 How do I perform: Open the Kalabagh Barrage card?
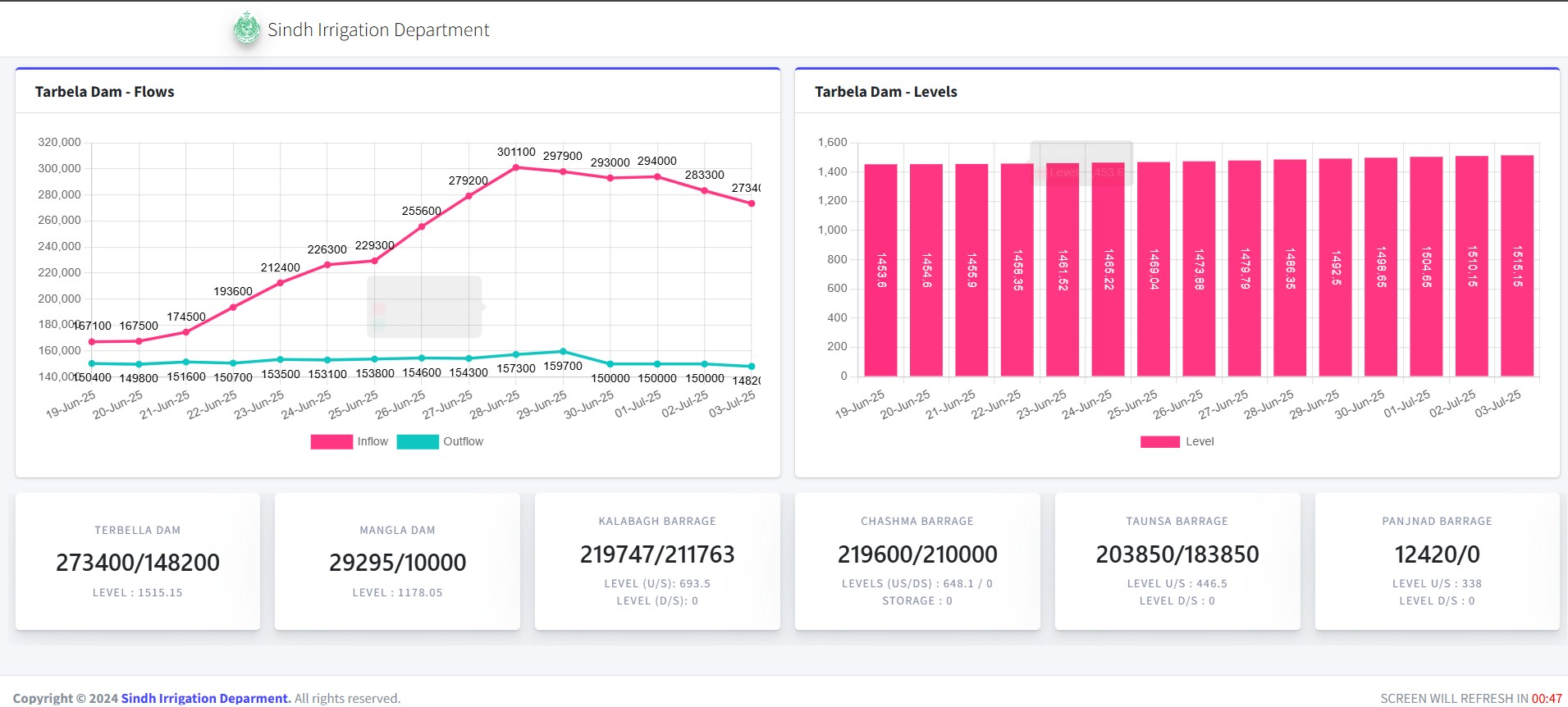[657, 562]
